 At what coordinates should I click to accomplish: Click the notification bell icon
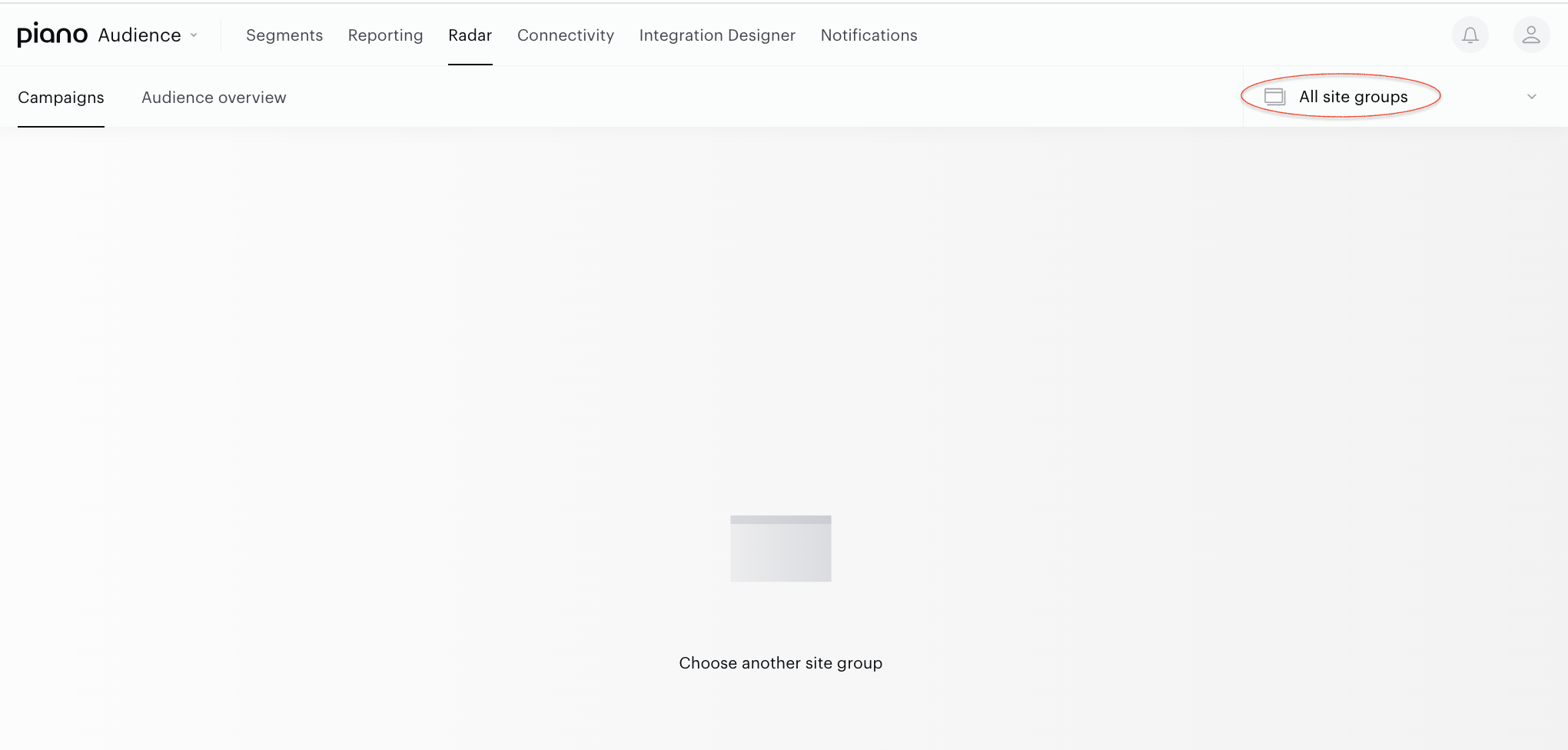pos(1470,35)
